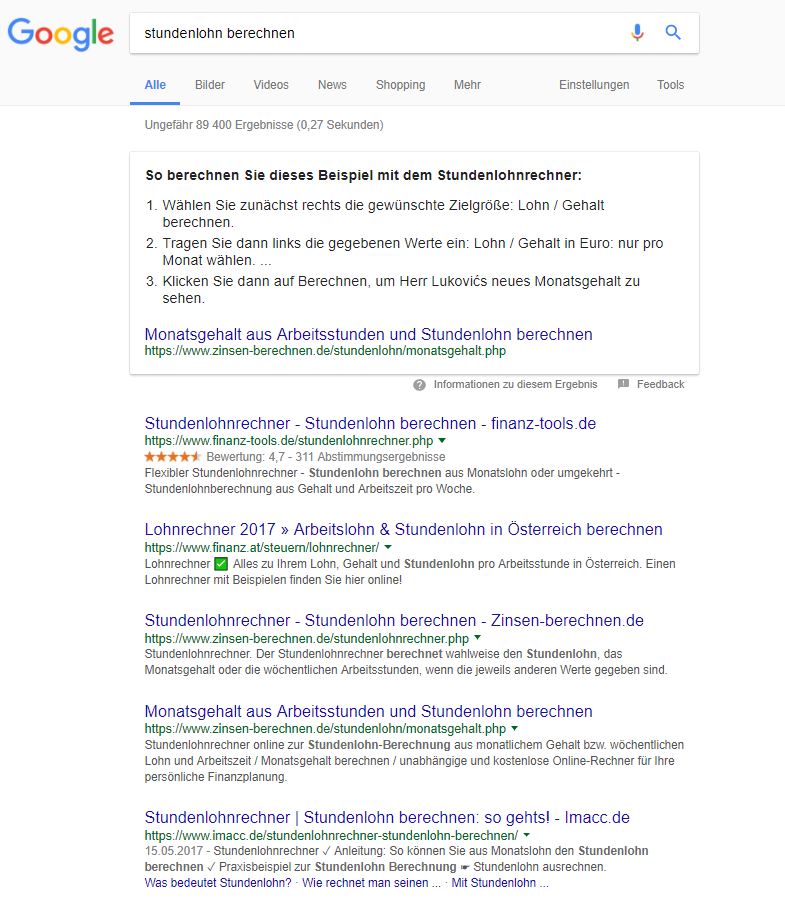This screenshot has height=906, width=785.
Task: Click the question mark info icon
Action: click(x=420, y=384)
